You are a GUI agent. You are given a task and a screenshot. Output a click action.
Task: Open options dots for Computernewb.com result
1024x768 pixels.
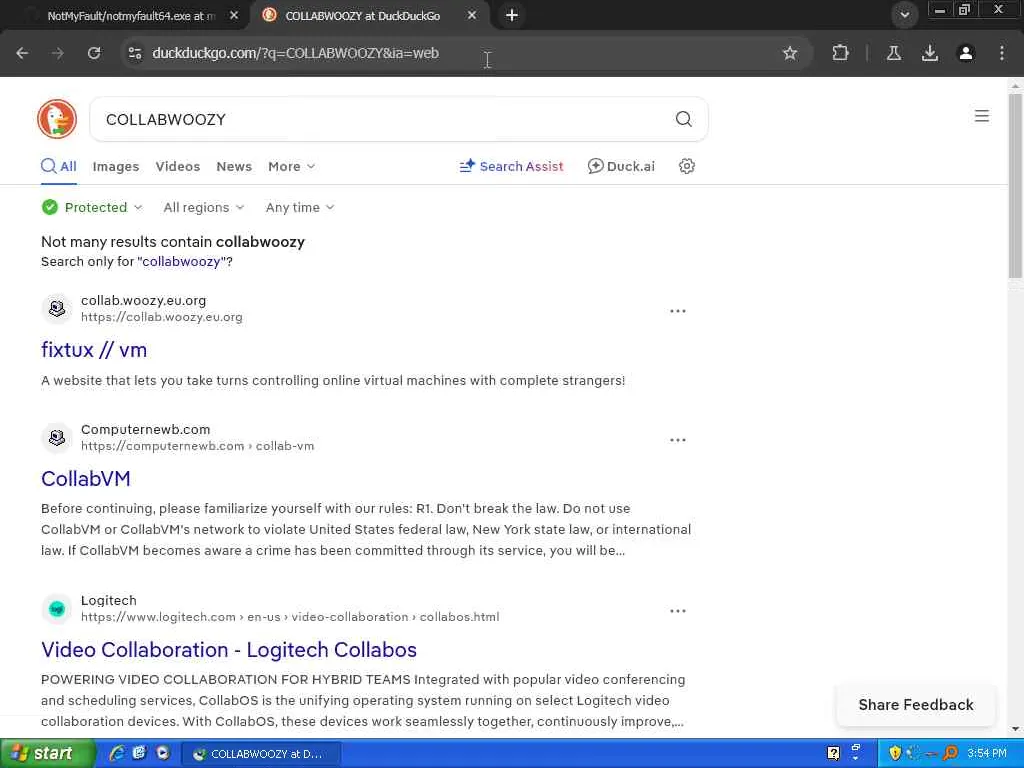678,440
